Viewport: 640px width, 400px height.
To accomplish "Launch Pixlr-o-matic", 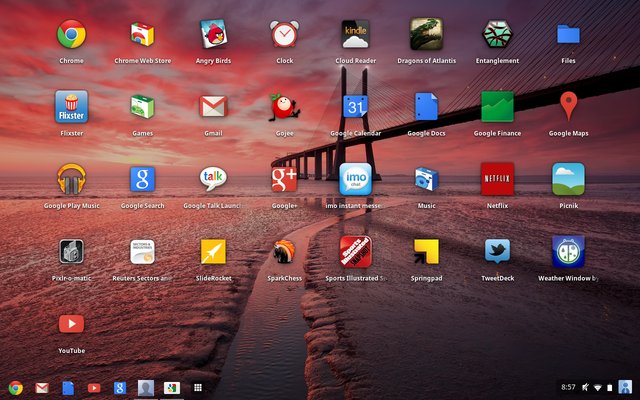I will pos(71,251).
